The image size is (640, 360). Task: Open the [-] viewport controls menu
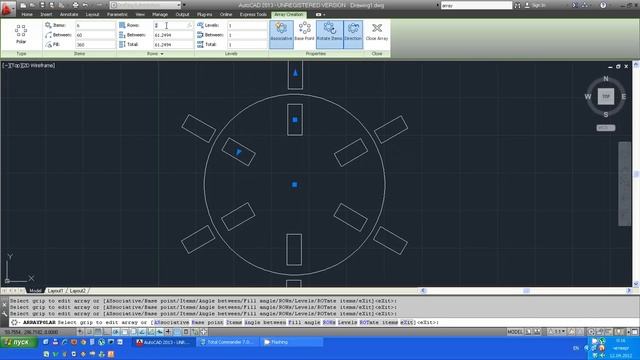pos(6,65)
